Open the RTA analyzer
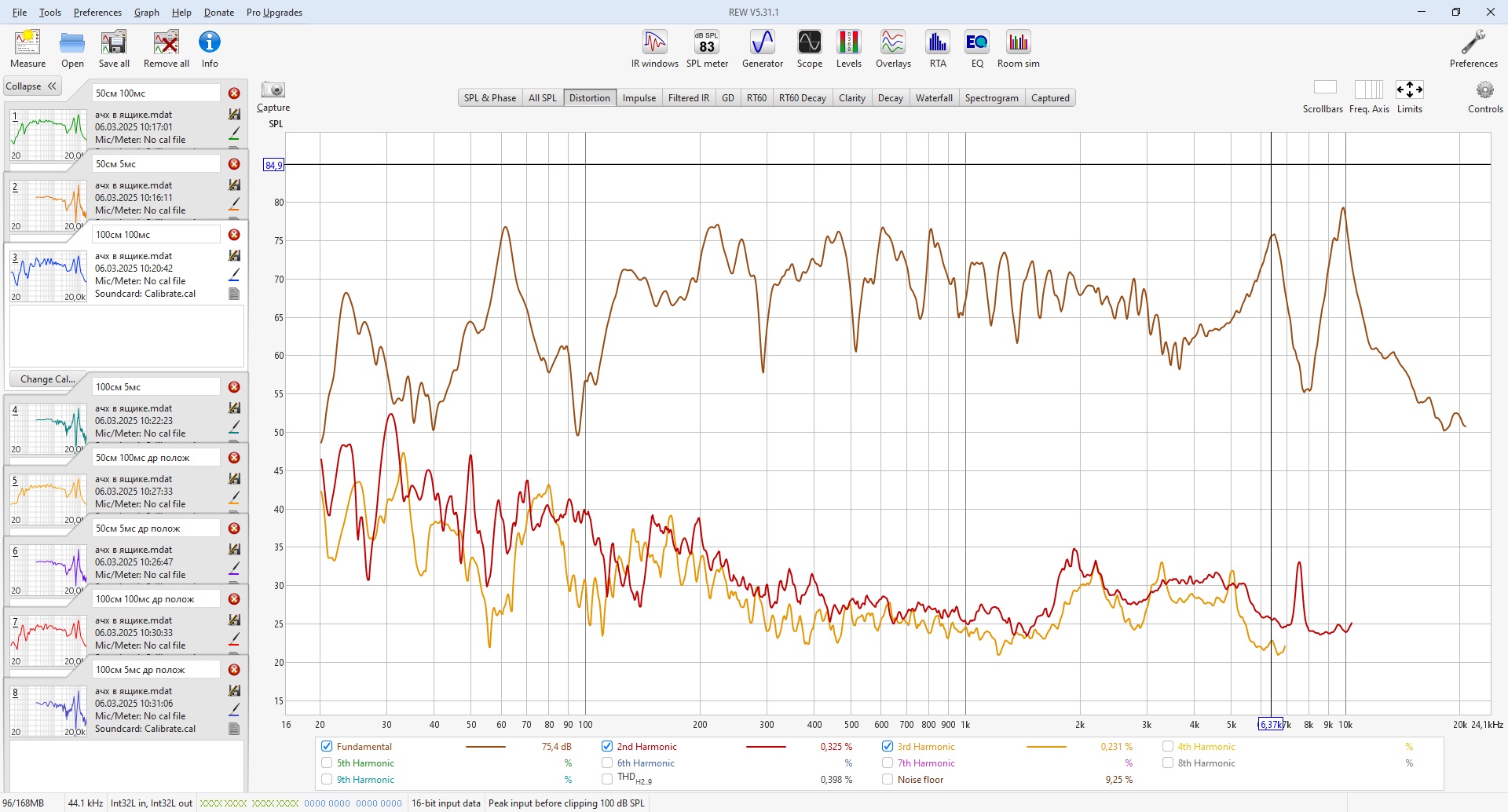 coord(938,49)
